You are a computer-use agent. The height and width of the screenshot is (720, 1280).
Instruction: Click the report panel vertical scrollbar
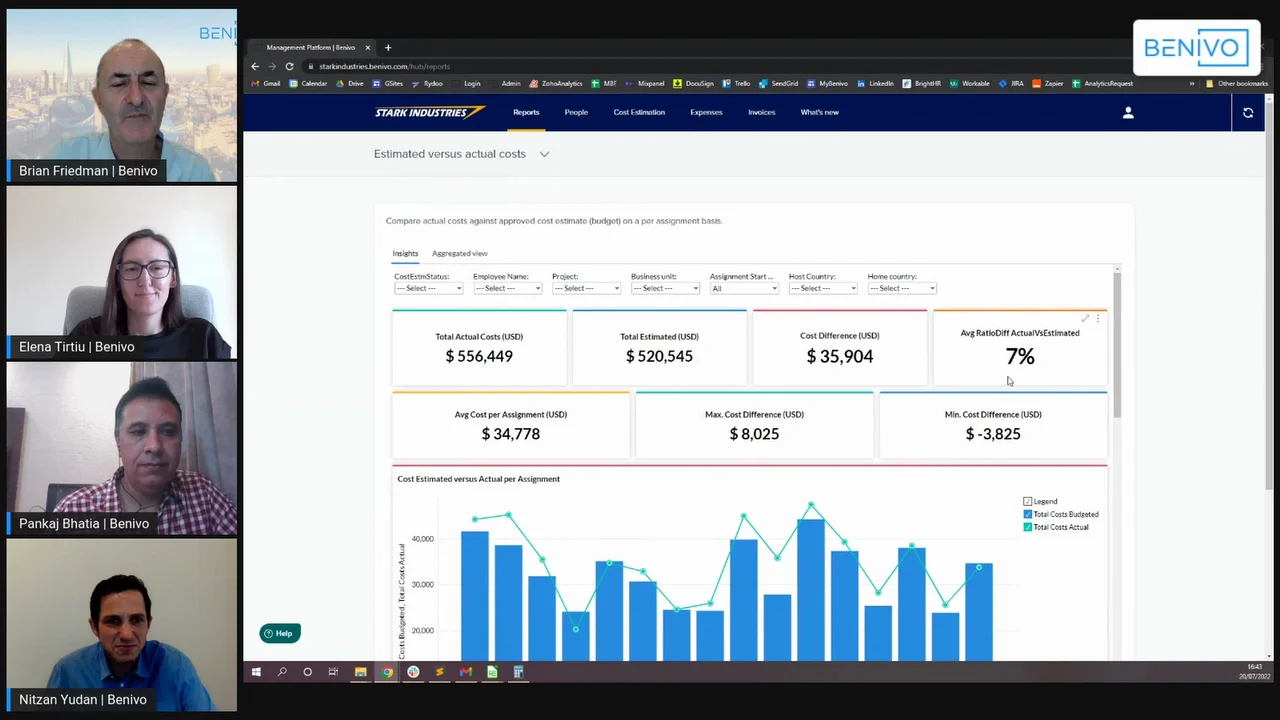pos(1117,345)
